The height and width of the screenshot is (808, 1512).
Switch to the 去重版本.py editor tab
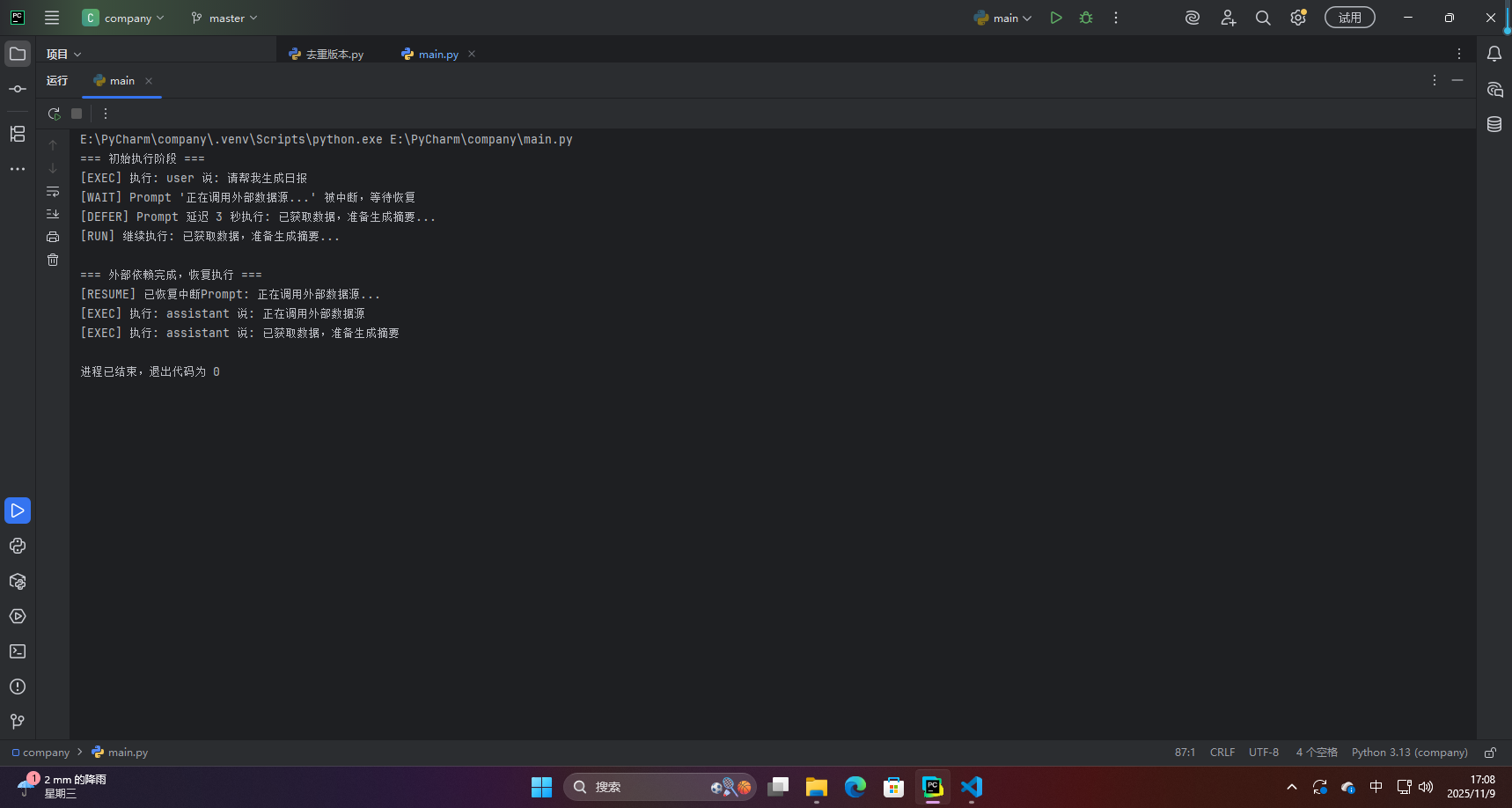tap(327, 54)
